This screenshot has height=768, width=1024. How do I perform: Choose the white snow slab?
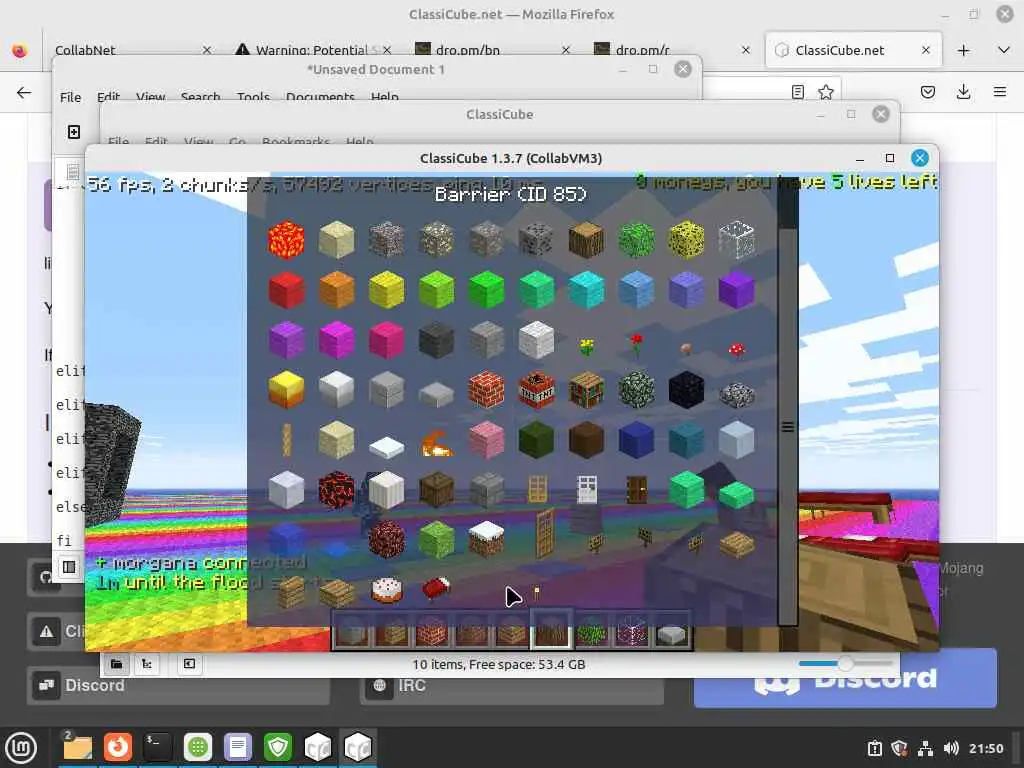(387, 447)
